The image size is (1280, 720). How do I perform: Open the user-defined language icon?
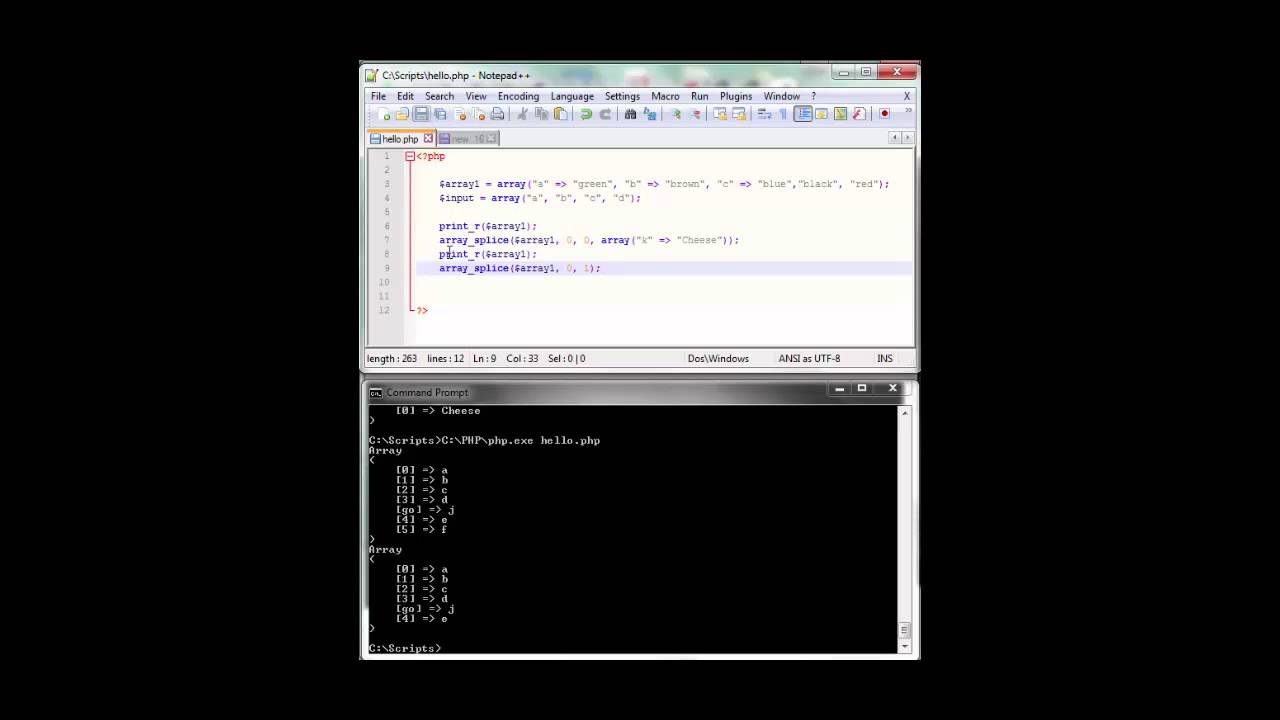tap(821, 114)
